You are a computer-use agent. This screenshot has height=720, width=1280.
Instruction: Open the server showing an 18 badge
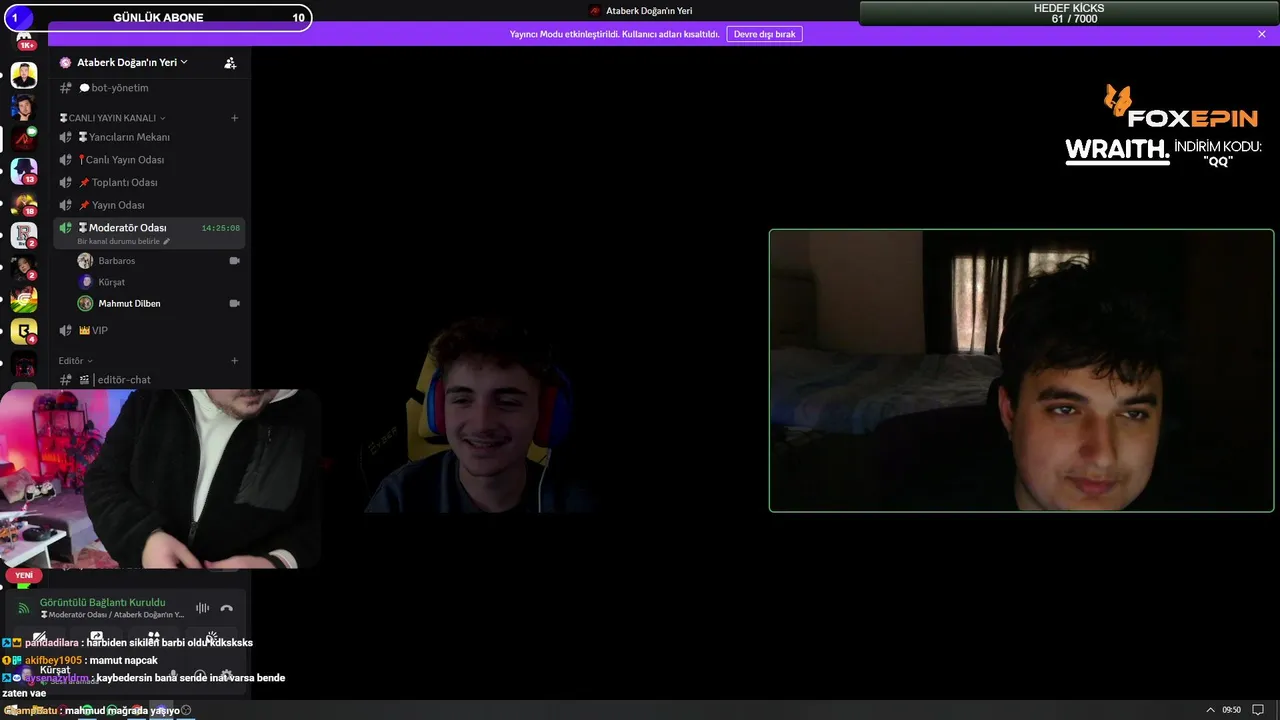pos(24,203)
